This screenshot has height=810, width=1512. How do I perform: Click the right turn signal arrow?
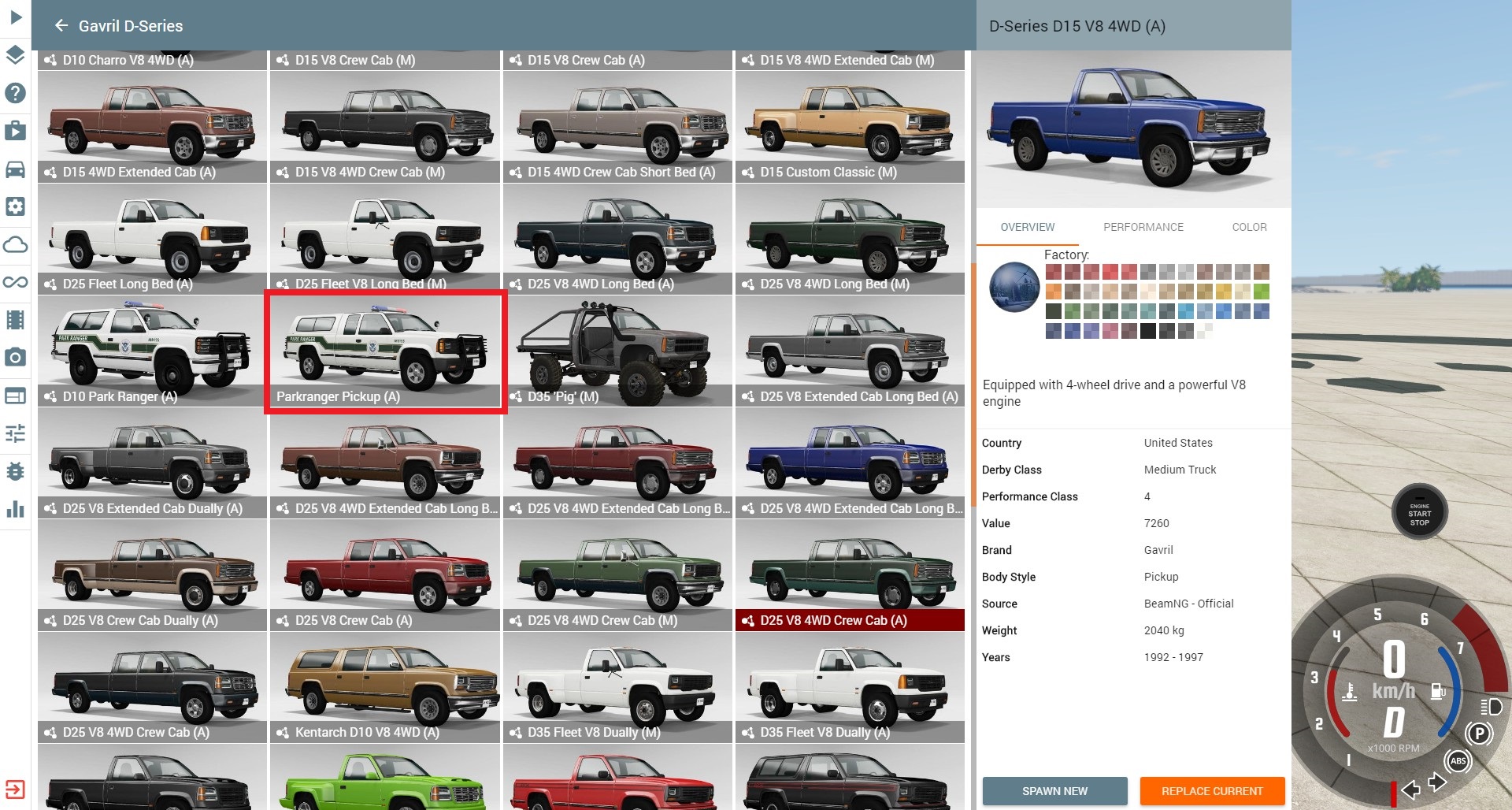pyautogui.click(x=1437, y=782)
